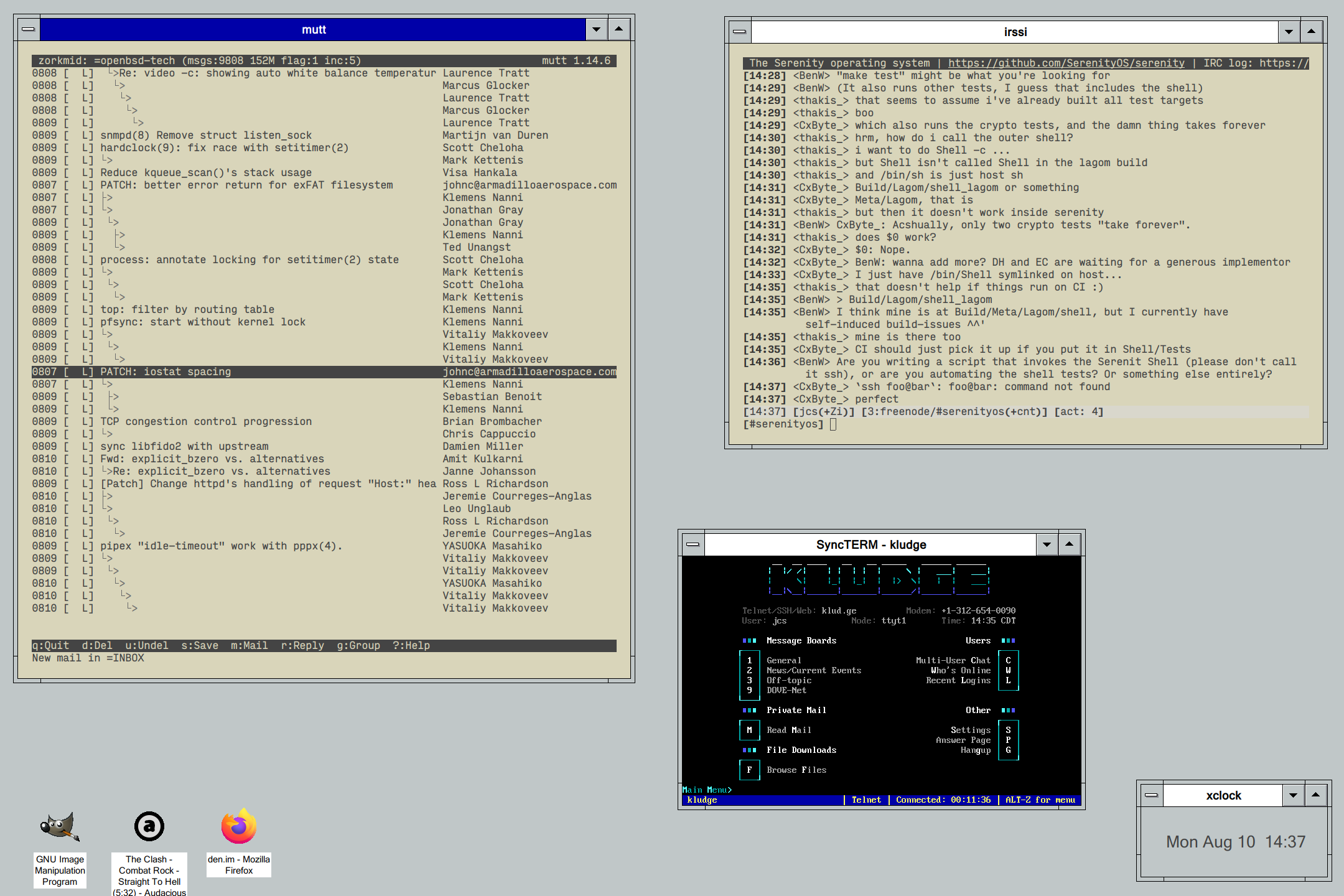The height and width of the screenshot is (896, 1344).
Task: Select the C Multi-User Chat box in SyncTERM
Action: 1008,660
